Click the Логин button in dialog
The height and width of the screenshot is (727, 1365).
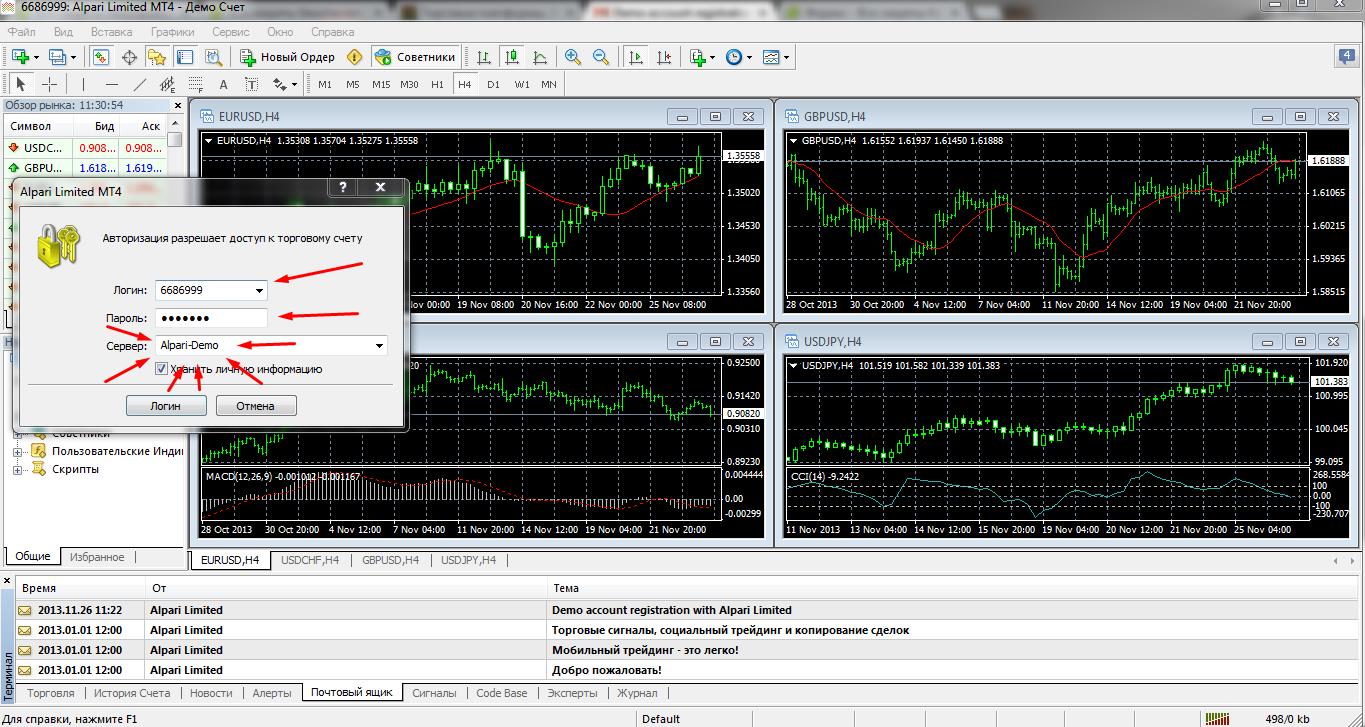click(166, 405)
